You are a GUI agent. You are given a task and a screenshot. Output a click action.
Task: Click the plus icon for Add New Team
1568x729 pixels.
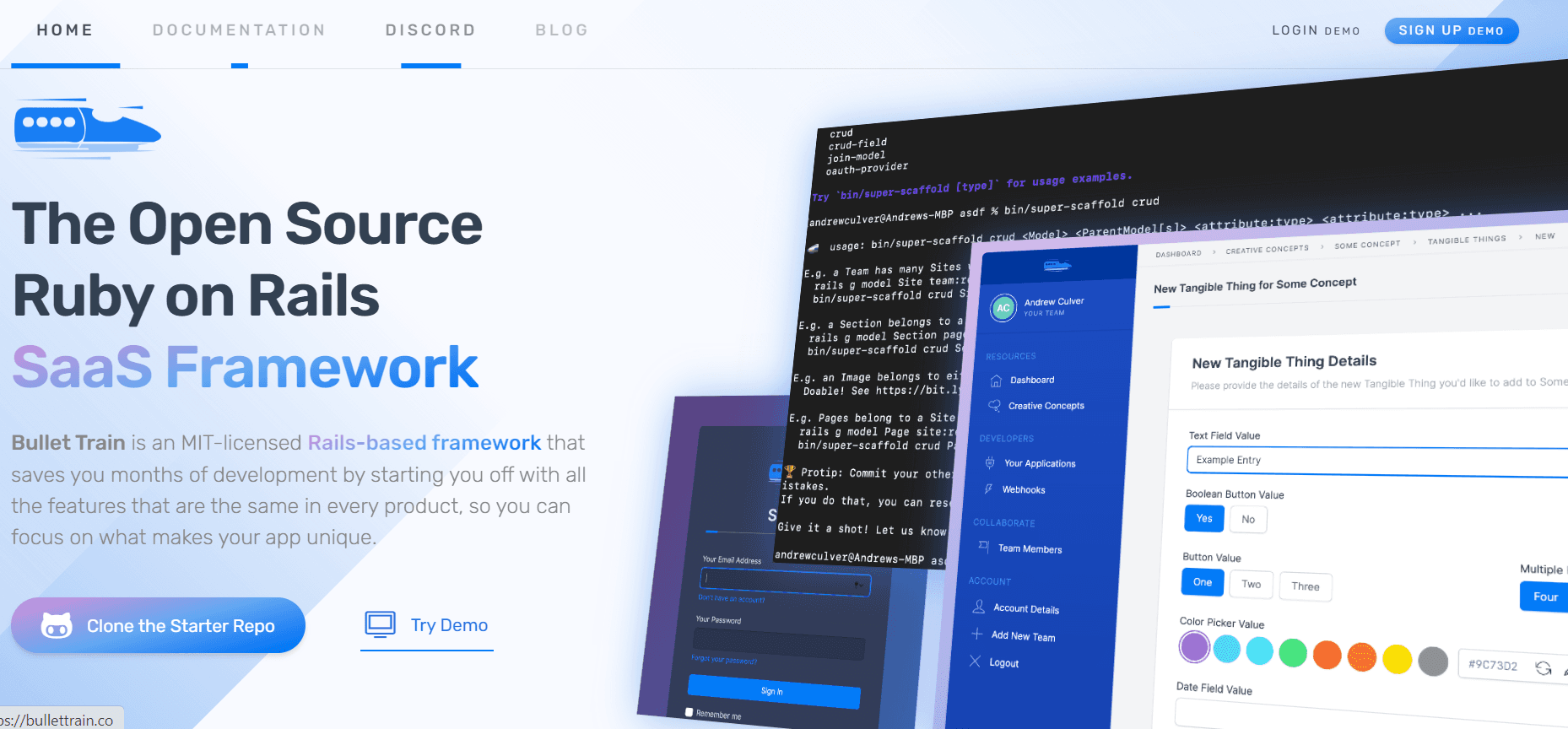point(977,634)
